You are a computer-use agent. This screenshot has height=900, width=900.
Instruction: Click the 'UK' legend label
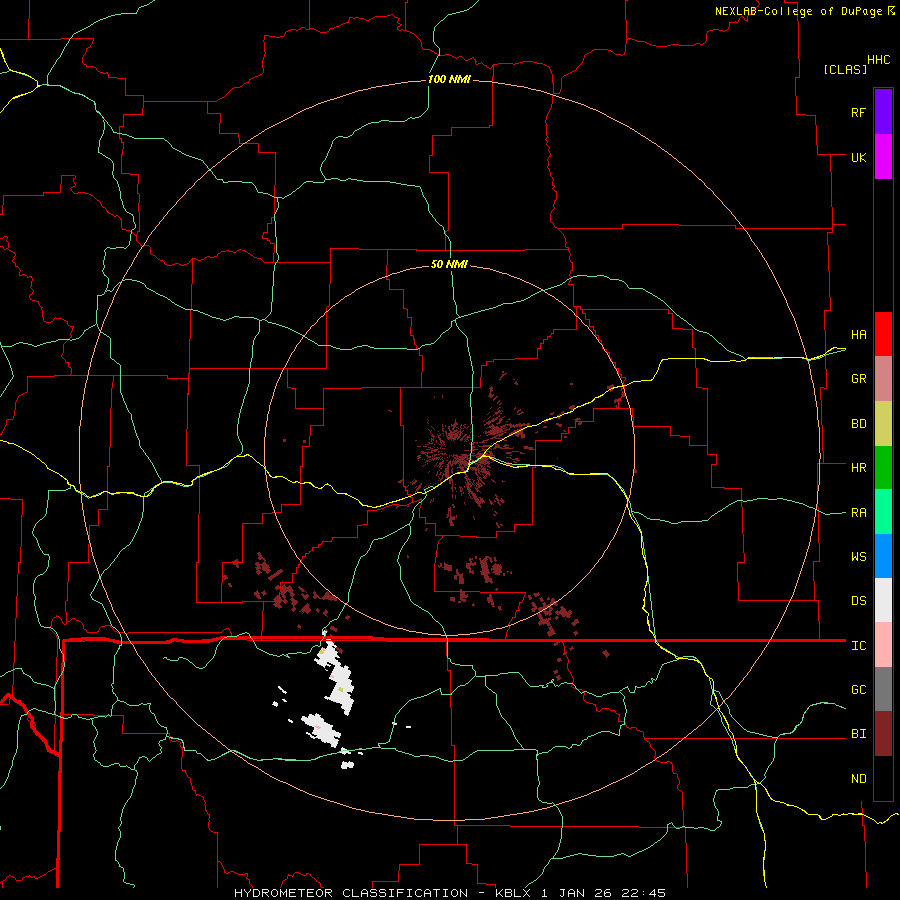click(x=858, y=157)
